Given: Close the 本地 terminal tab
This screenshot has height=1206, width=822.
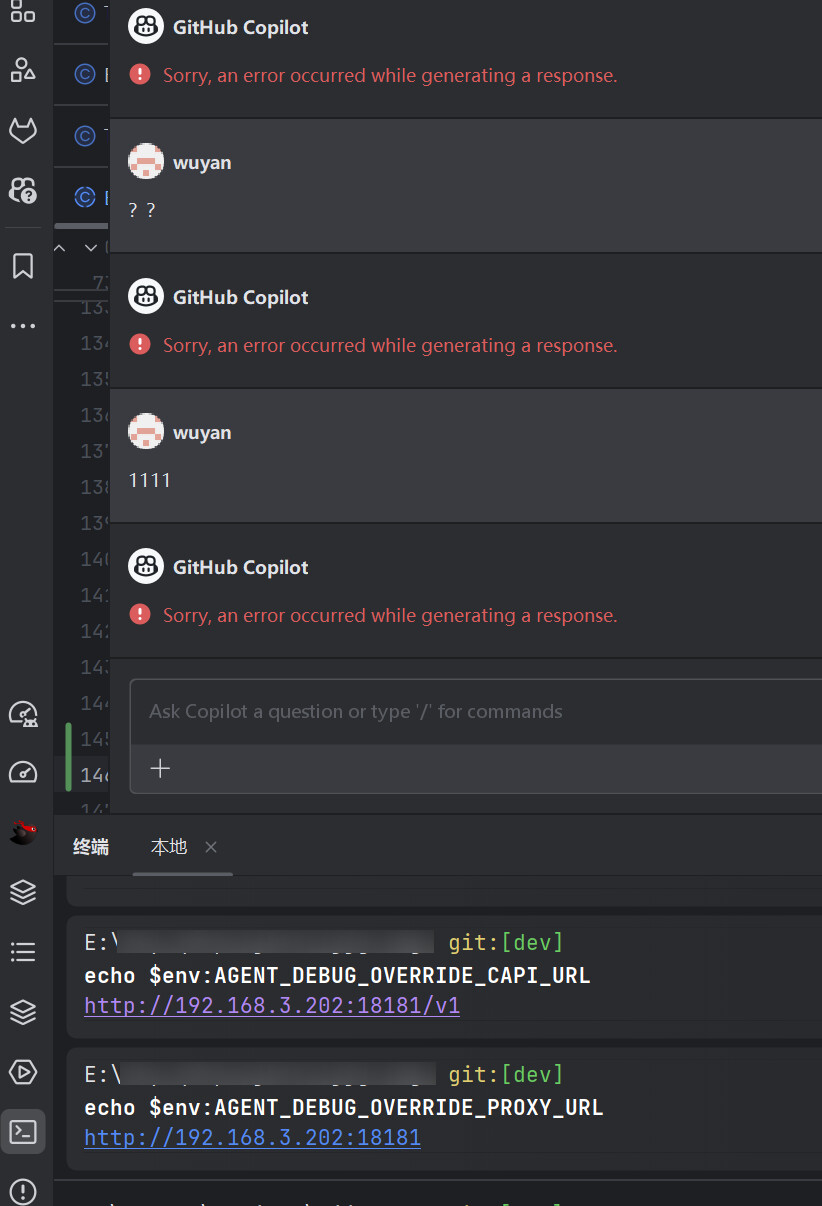Looking at the screenshot, I should click(211, 847).
